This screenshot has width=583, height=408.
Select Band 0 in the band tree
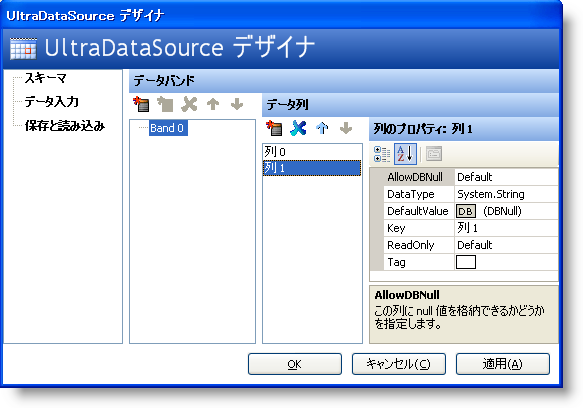tap(168, 128)
